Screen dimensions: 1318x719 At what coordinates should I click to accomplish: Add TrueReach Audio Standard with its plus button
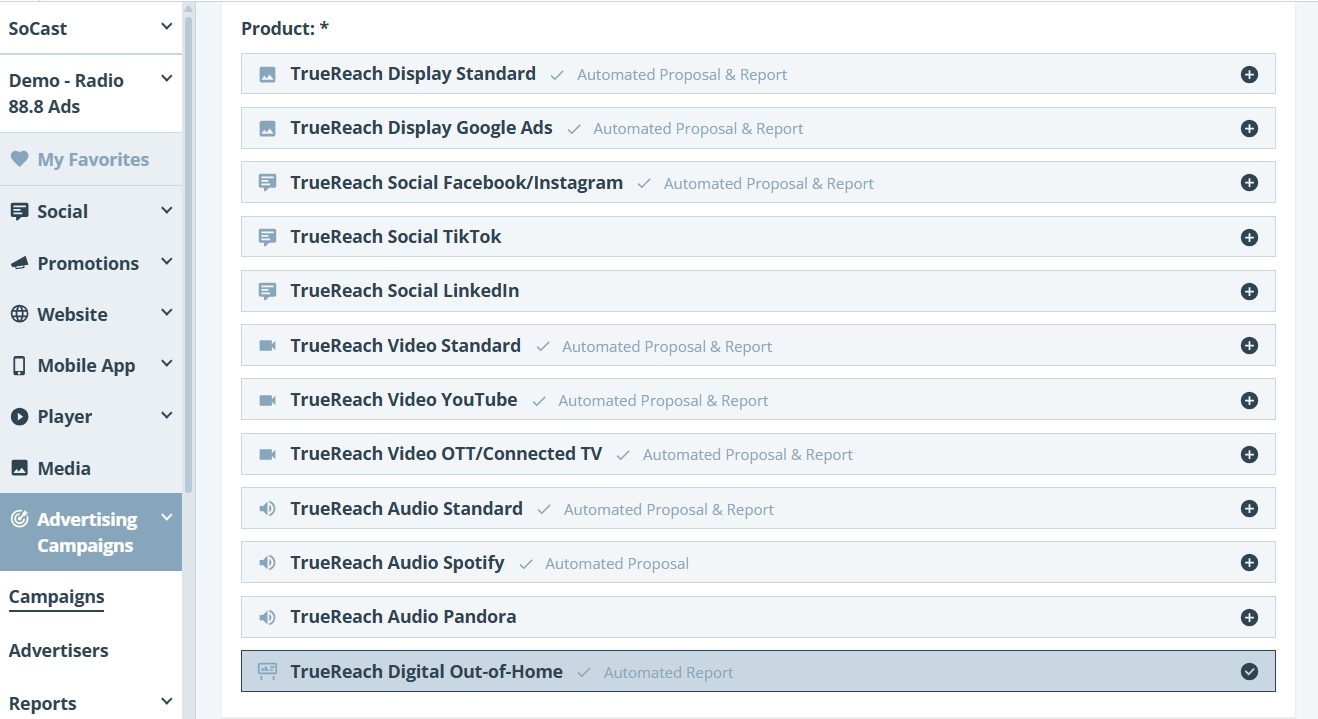[1249, 509]
